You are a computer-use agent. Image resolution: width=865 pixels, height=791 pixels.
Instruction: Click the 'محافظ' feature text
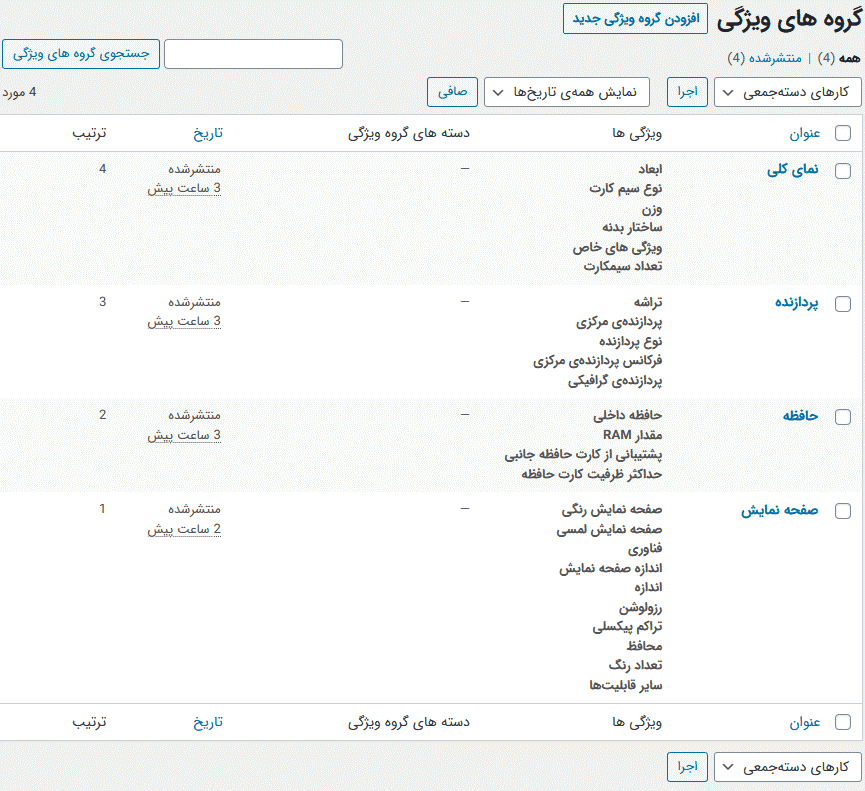click(644, 646)
